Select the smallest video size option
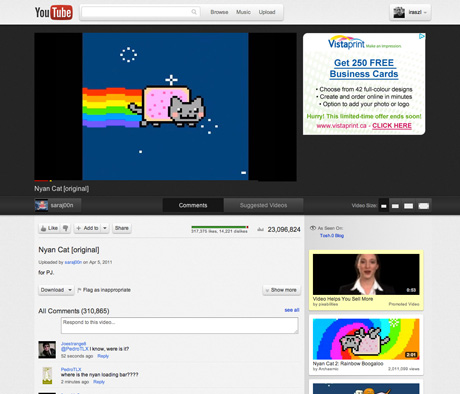Image resolution: width=460 pixels, height=394 pixels. click(x=384, y=206)
